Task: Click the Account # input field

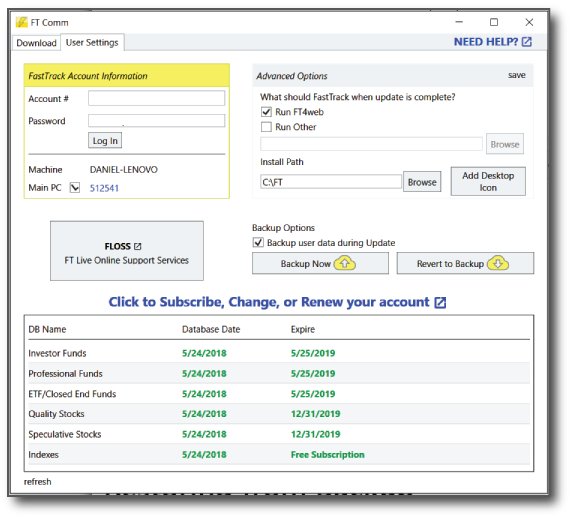Action: click(x=157, y=98)
